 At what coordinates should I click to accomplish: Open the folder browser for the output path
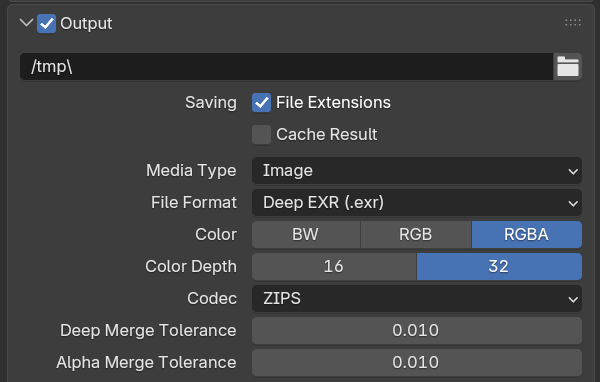coord(567,67)
